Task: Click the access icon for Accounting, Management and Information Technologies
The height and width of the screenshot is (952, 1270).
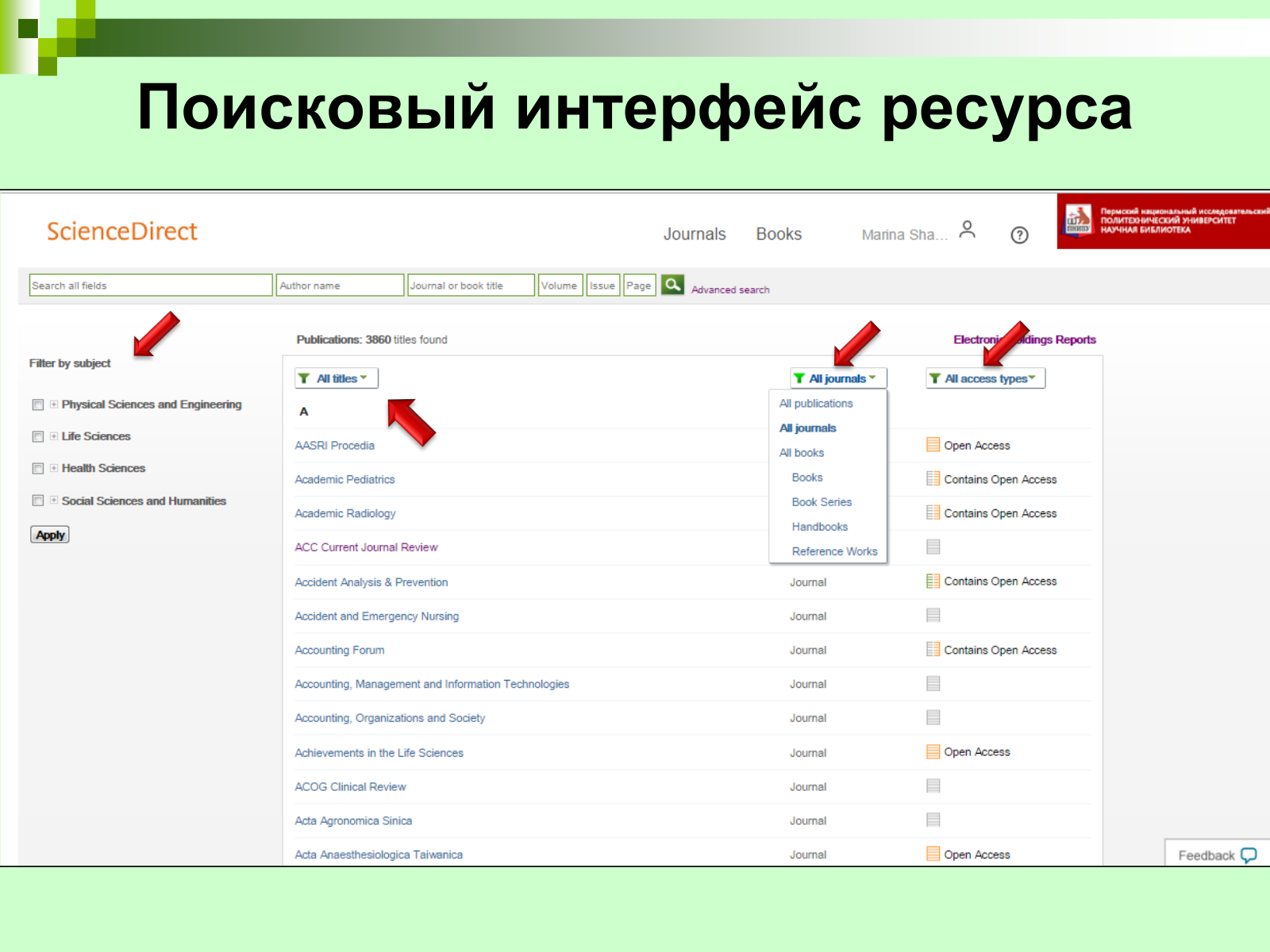Action: pyautogui.click(x=933, y=683)
